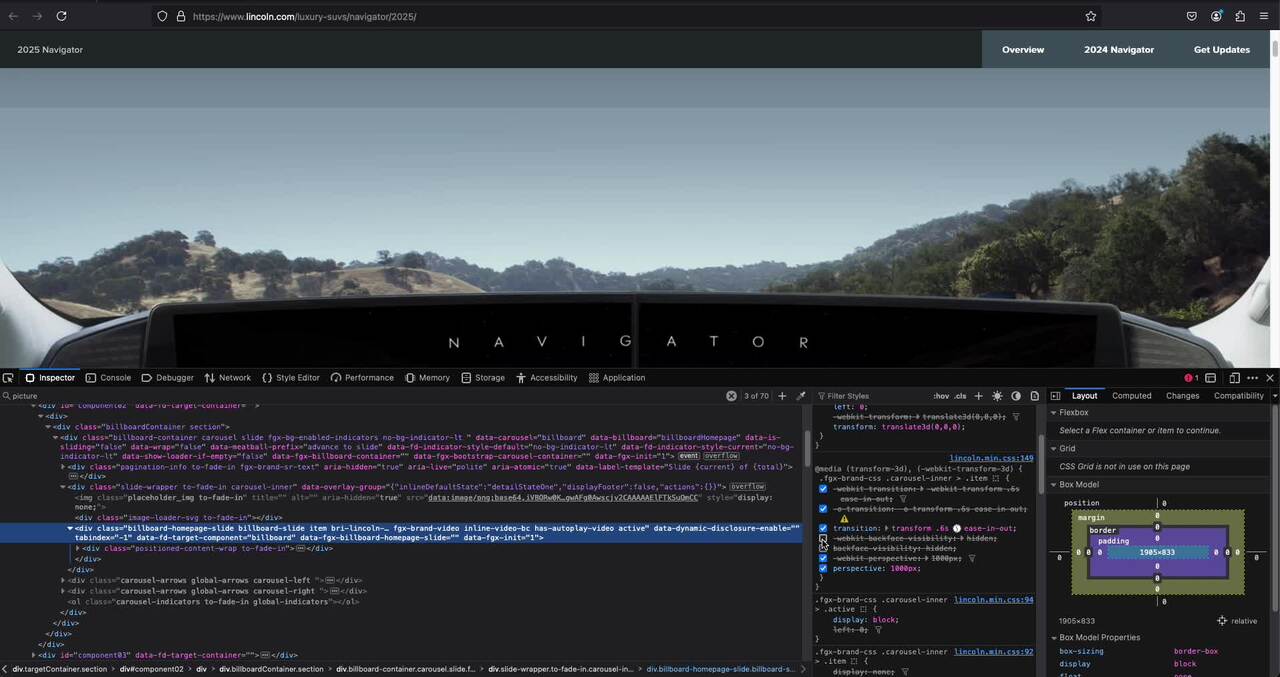The width and height of the screenshot is (1280, 677).
Task: Toggle light color scheme simulation sun icon
Action: [997, 396]
